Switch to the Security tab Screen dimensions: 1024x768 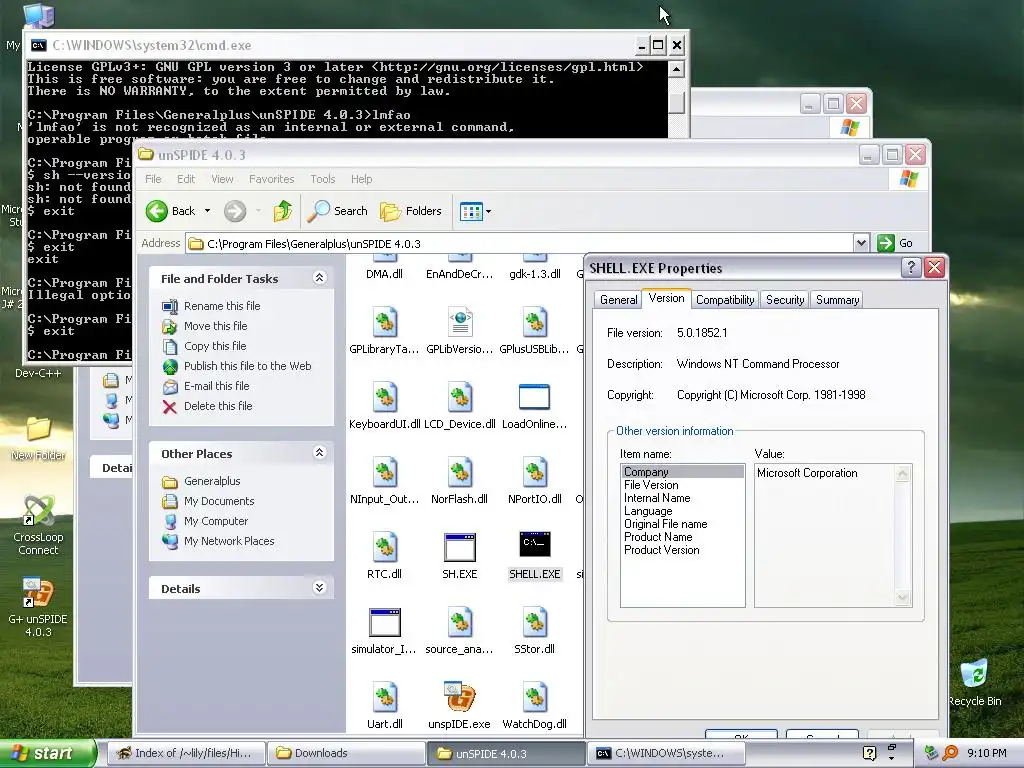point(784,300)
